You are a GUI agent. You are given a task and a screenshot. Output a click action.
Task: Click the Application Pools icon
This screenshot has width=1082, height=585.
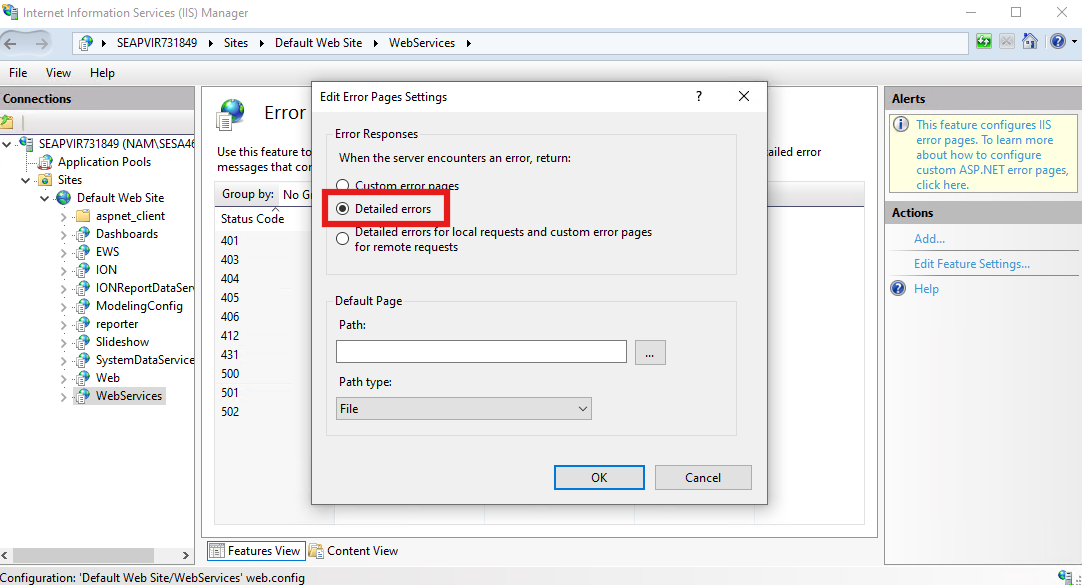coord(45,162)
